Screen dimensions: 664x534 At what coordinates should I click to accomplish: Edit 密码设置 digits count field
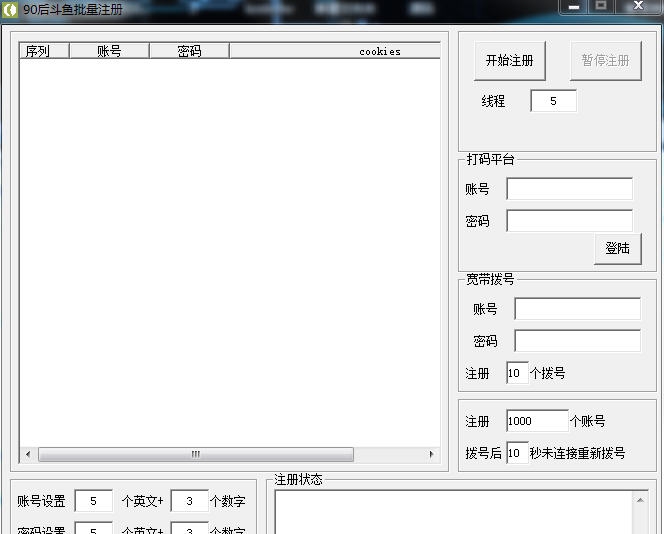pos(189,528)
